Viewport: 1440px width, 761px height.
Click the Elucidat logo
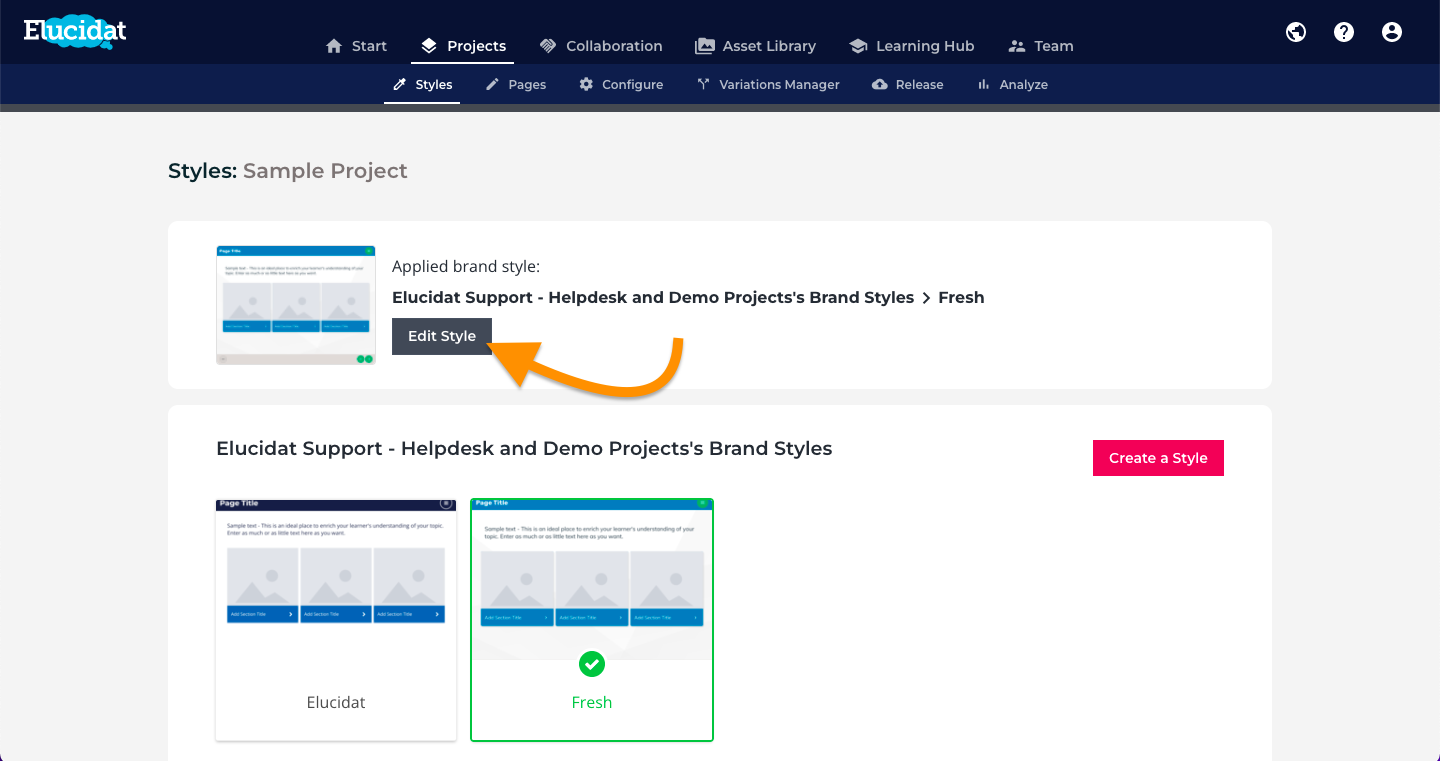[75, 31]
